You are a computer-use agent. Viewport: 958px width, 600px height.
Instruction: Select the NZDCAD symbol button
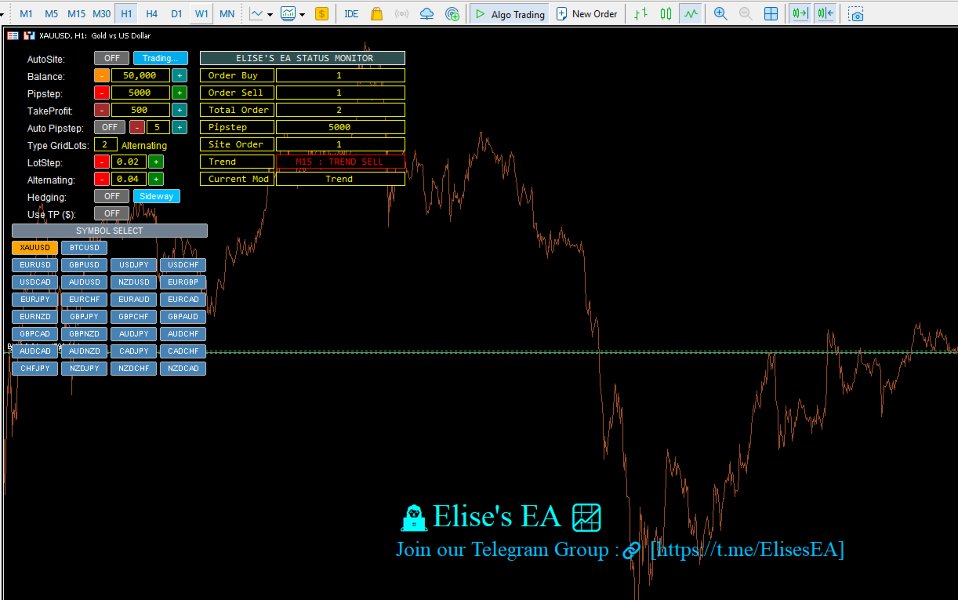coord(183,368)
